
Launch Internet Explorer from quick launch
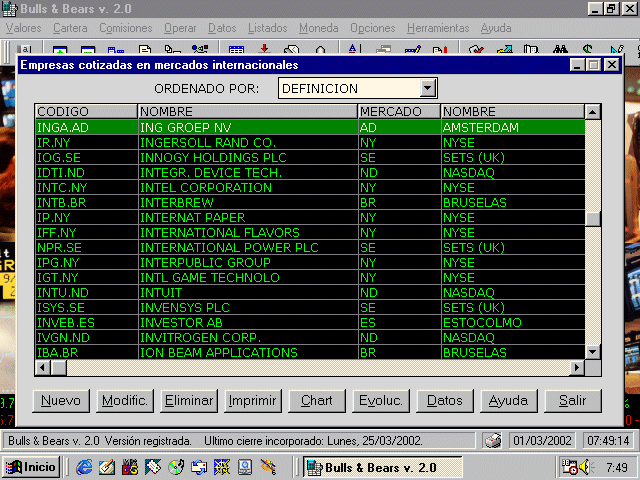coord(84,467)
